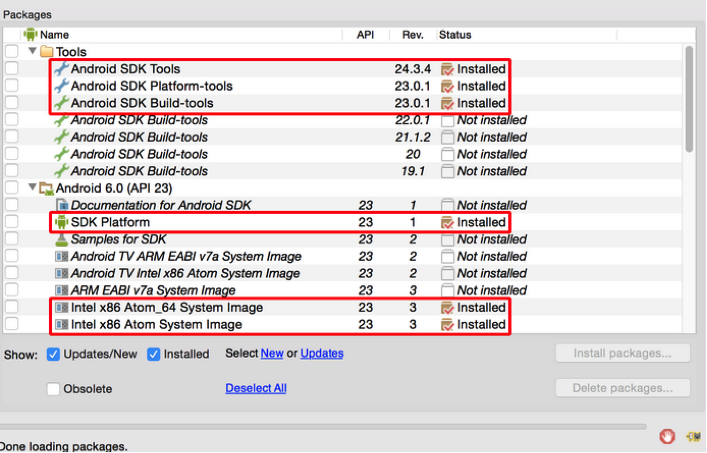Click the Updates link
Viewport: 707px width, 453px height.
tap(321, 353)
